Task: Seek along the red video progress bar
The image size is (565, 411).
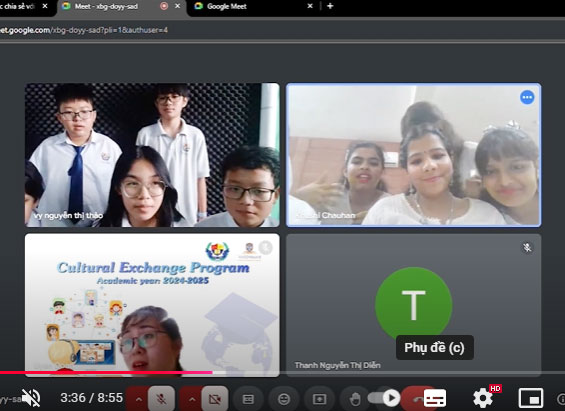Action: click(106, 372)
